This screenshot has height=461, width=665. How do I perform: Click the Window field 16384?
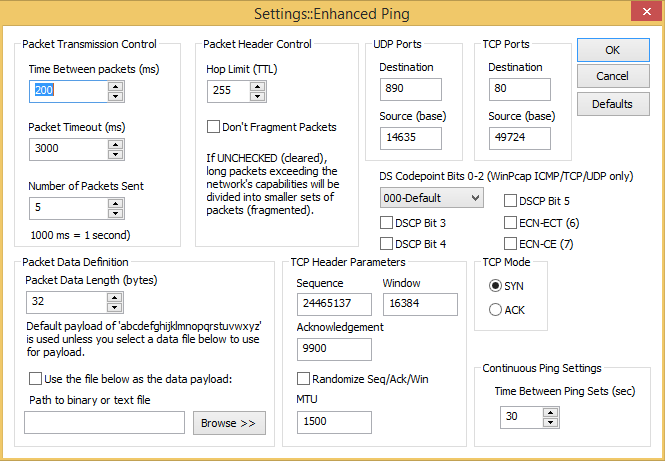click(420, 305)
